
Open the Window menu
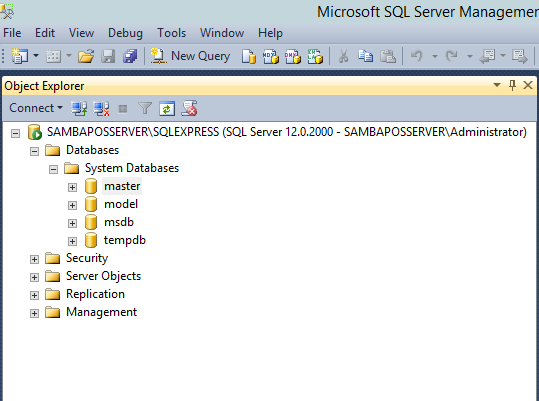222,33
